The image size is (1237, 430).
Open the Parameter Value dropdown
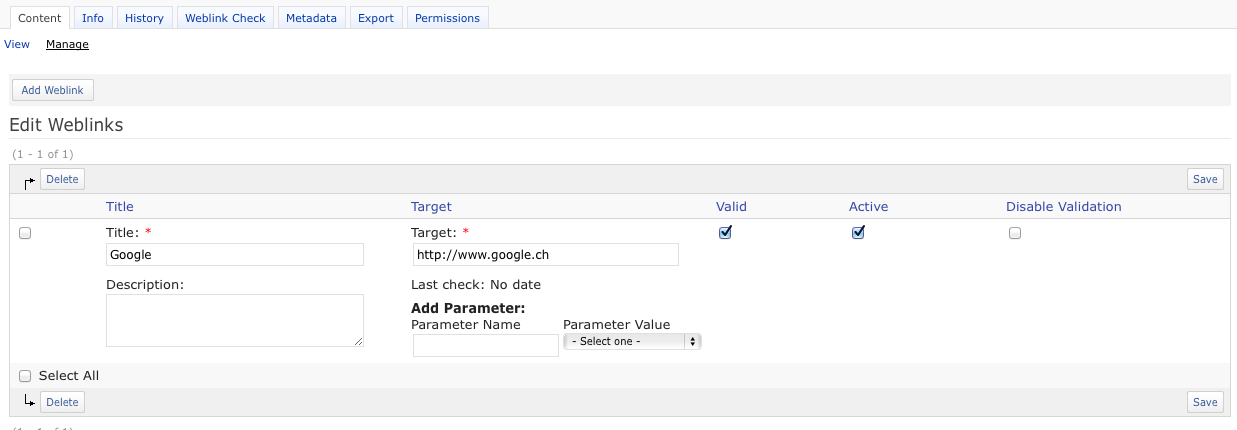click(x=632, y=341)
